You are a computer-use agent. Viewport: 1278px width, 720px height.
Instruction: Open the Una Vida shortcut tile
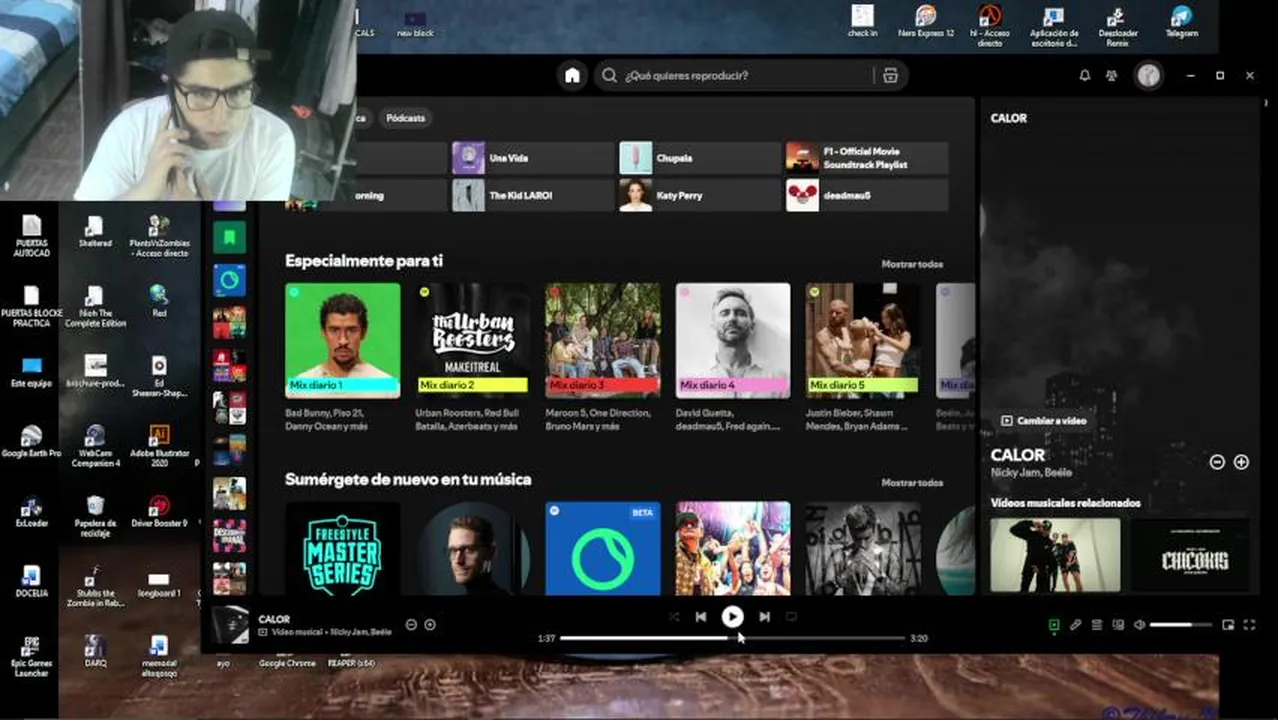coord(532,158)
